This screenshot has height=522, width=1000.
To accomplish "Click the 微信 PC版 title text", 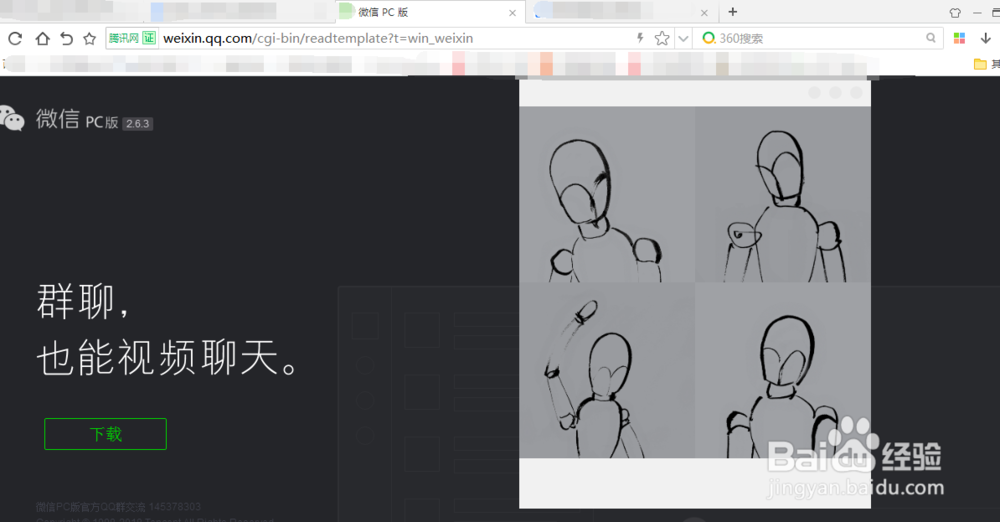I will 77,119.
